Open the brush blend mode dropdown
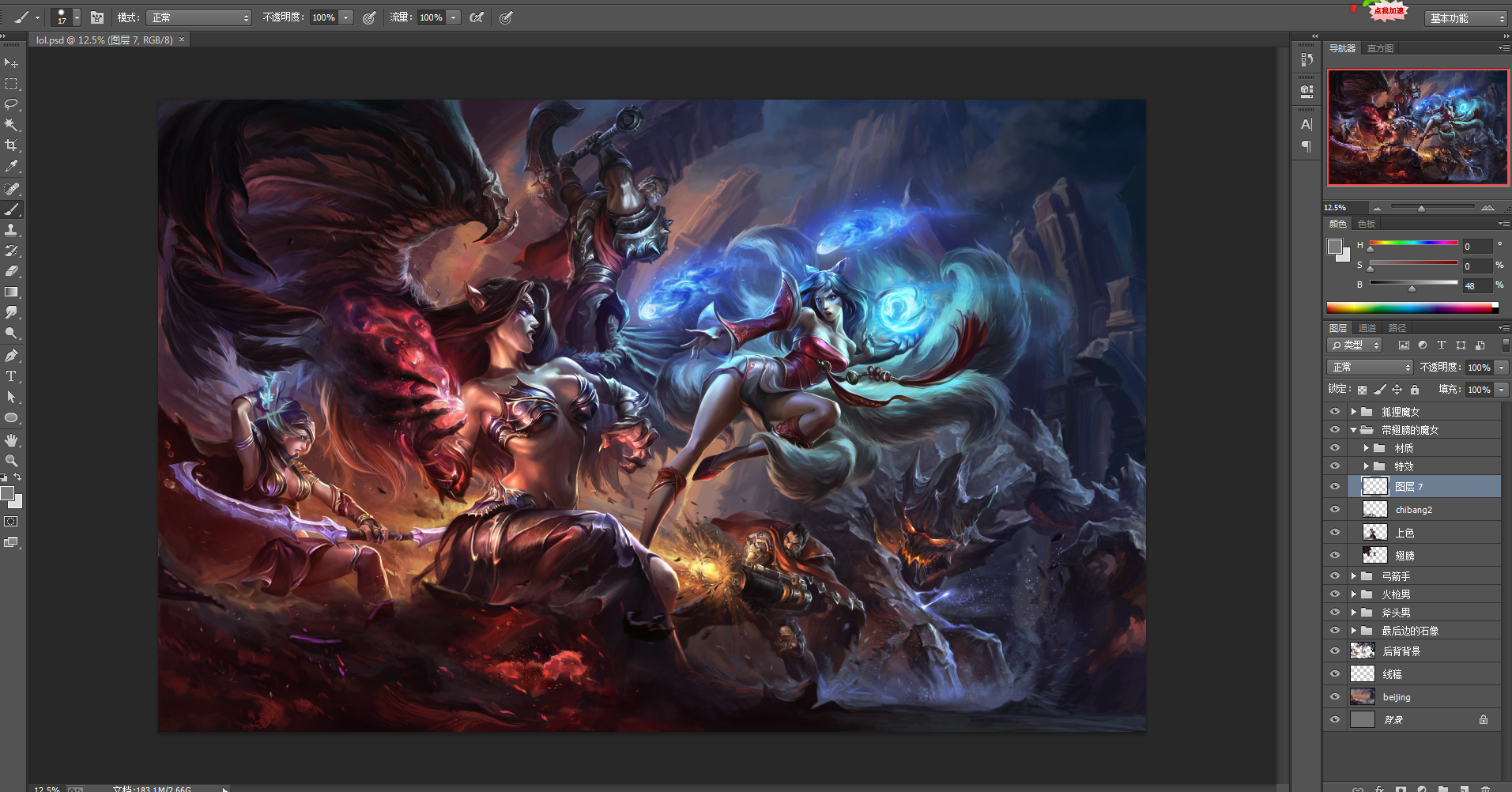Viewport: 1512px width, 792px height. 198,17
